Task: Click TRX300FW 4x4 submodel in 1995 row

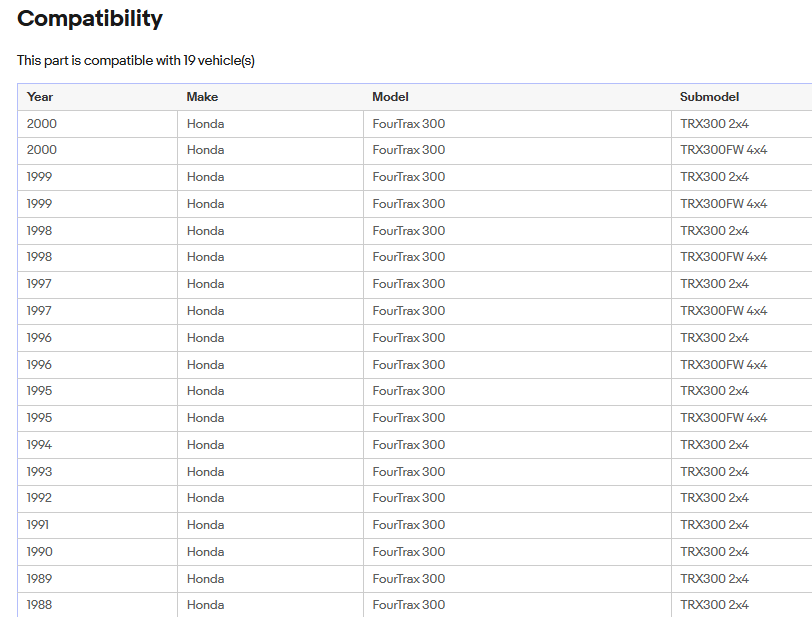Action: coord(723,418)
